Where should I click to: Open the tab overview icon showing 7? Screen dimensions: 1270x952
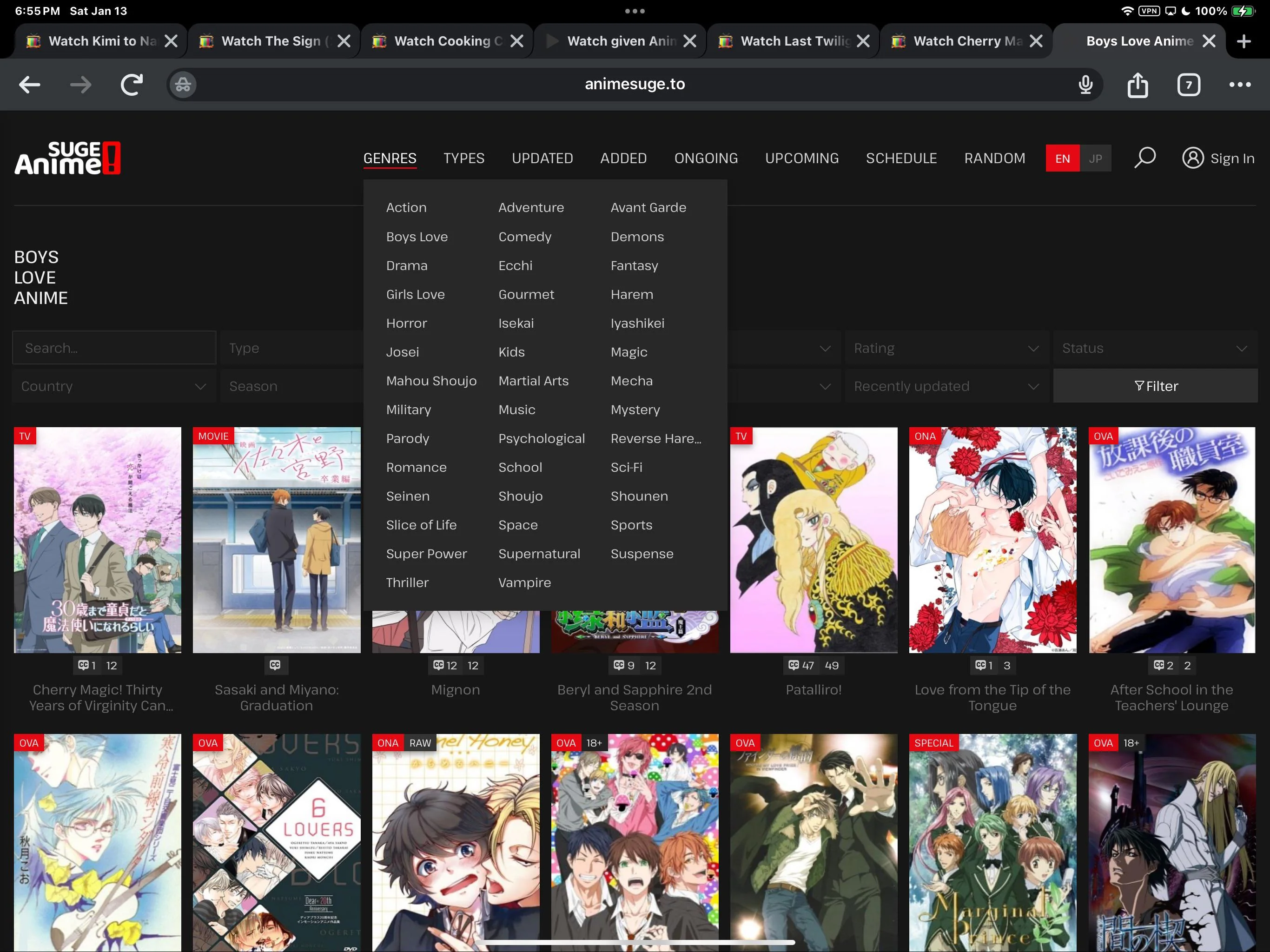point(1189,85)
